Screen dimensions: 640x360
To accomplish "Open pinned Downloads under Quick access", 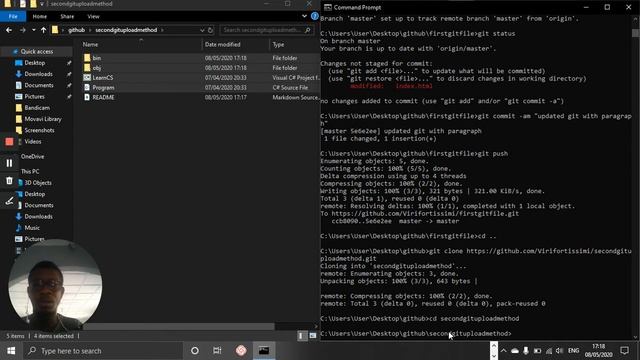I will (x=38, y=74).
